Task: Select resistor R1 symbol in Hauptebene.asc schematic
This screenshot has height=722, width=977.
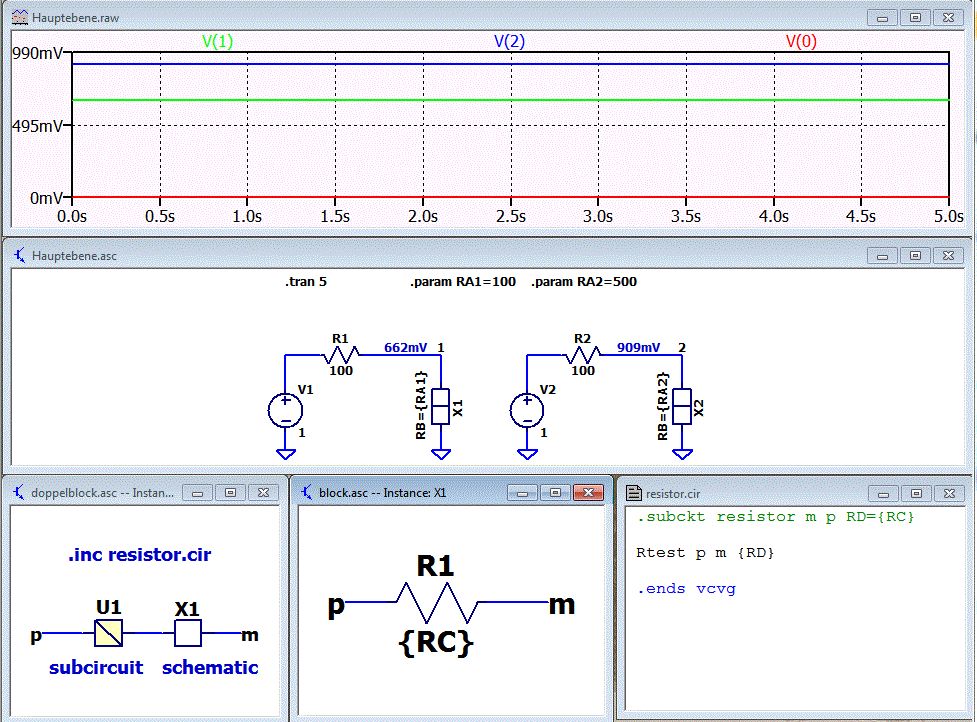Action: click(x=340, y=355)
